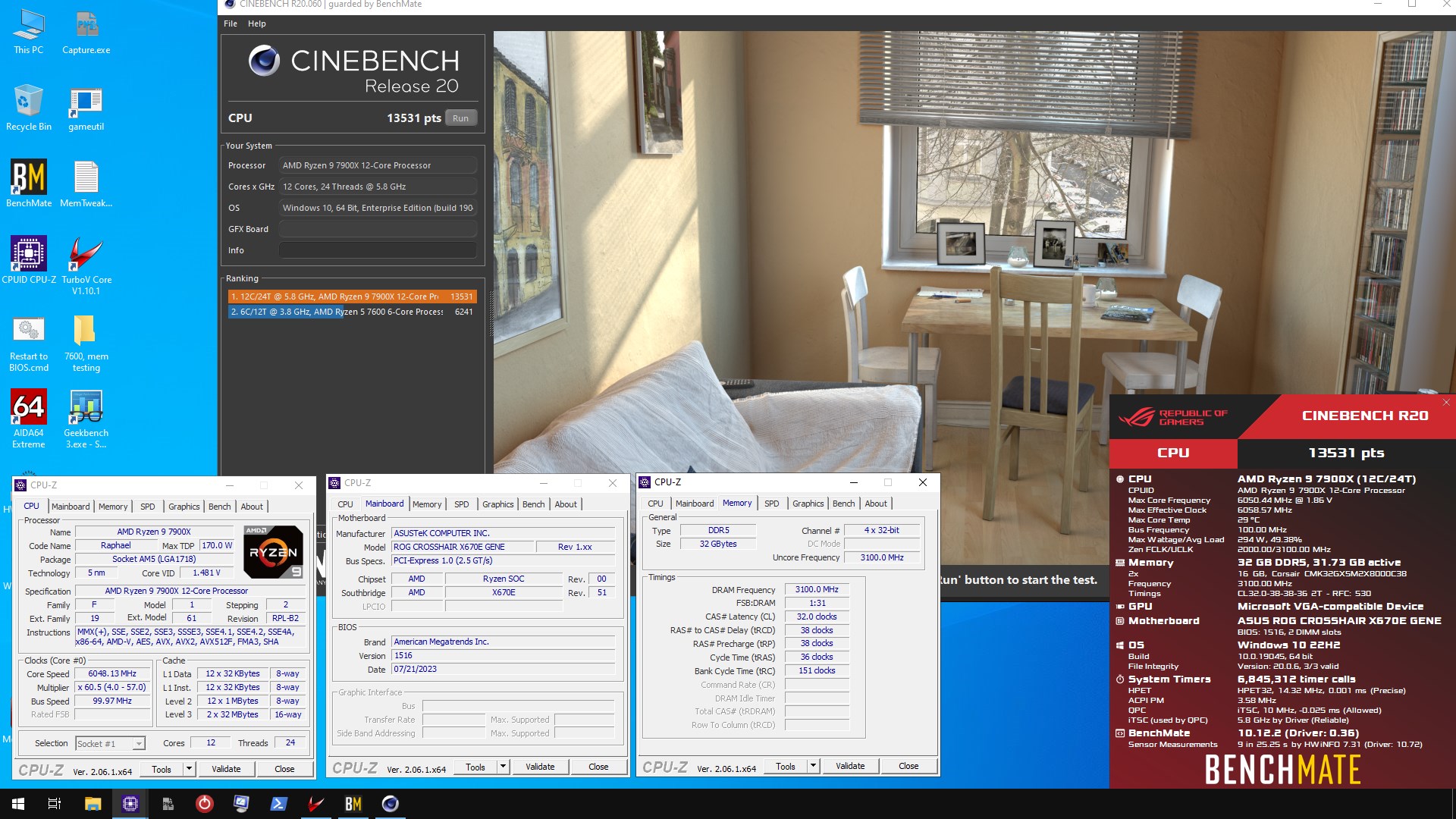Open the Recycle Bin

[29, 108]
